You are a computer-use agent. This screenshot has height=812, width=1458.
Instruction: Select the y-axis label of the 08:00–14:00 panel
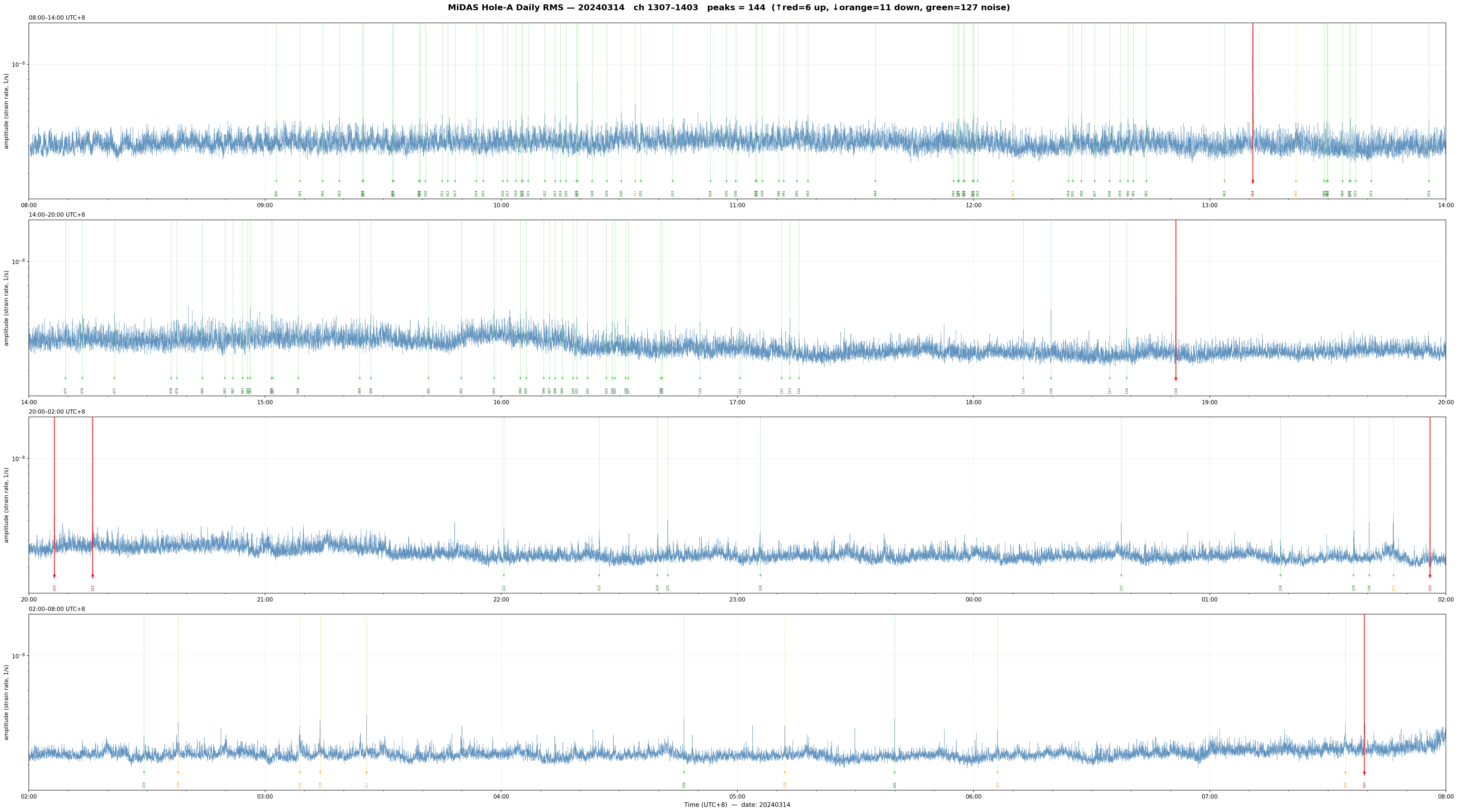[x=6, y=111]
